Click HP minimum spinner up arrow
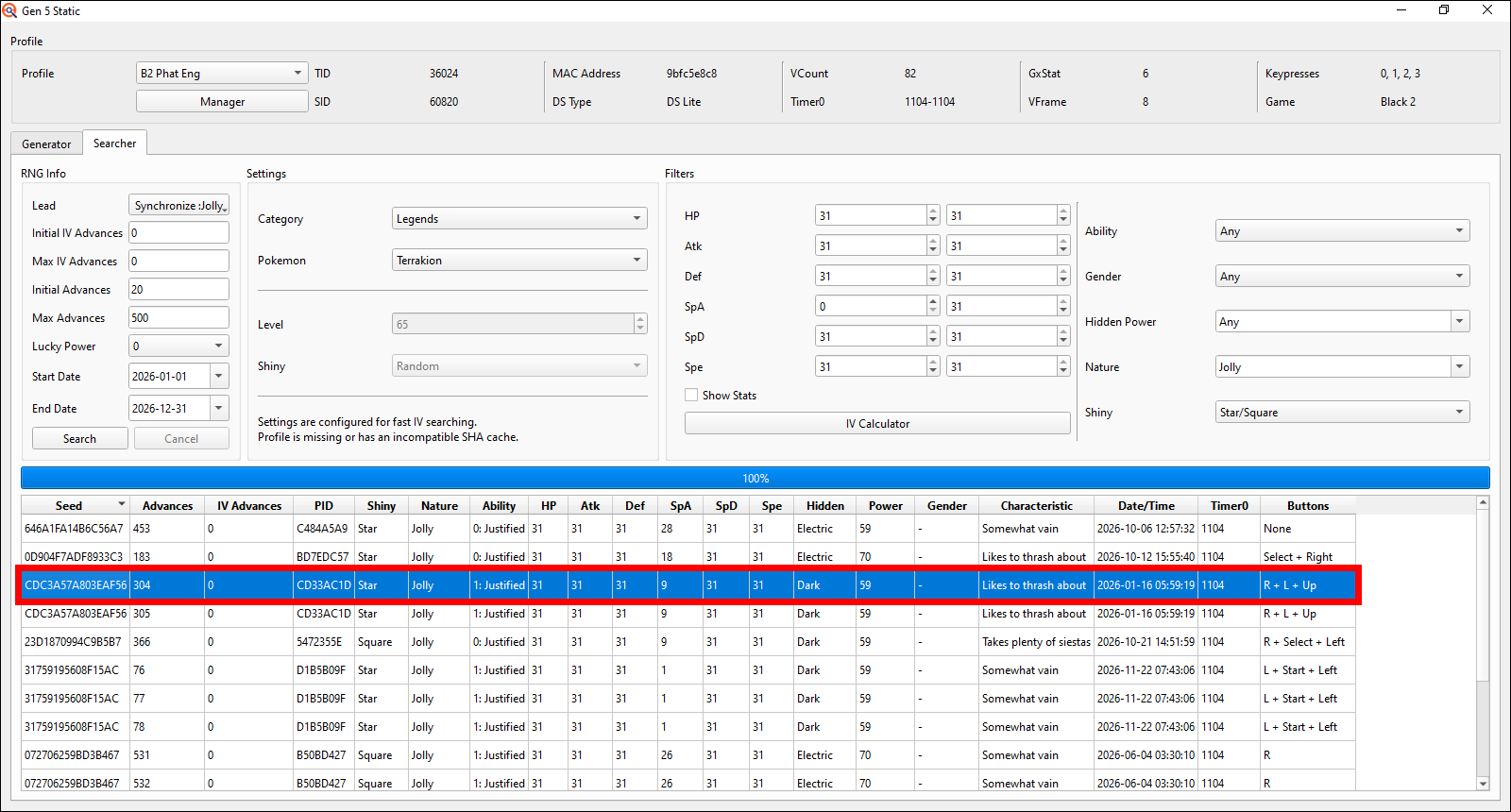The width and height of the screenshot is (1511, 812). click(933, 211)
